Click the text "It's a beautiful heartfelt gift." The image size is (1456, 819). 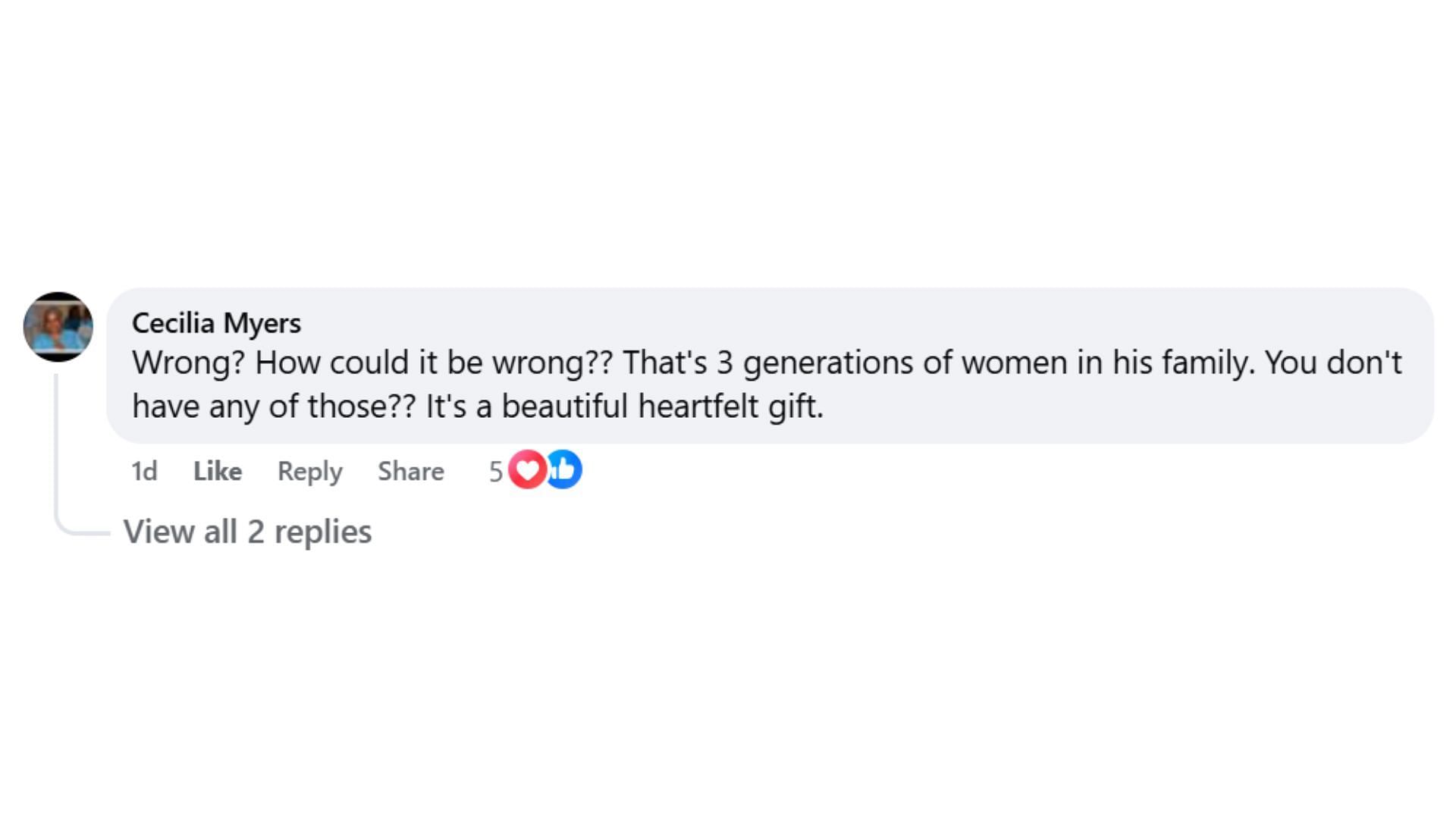pyautogui.click(x=624, y=406)
